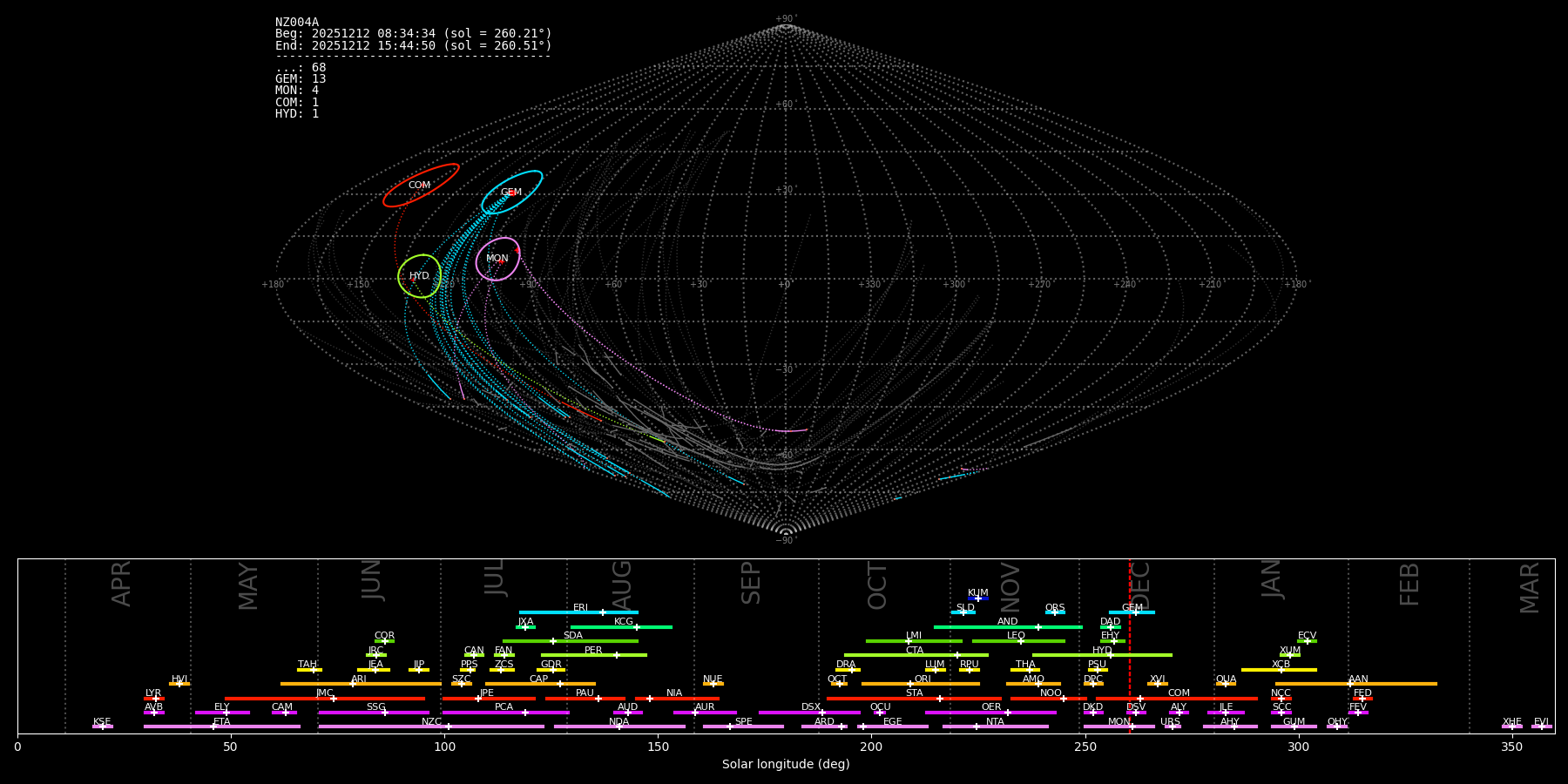1568x784 pixels.
Task: Click the HYD green bar in the timeline
Action: [x=1102, y=655]
